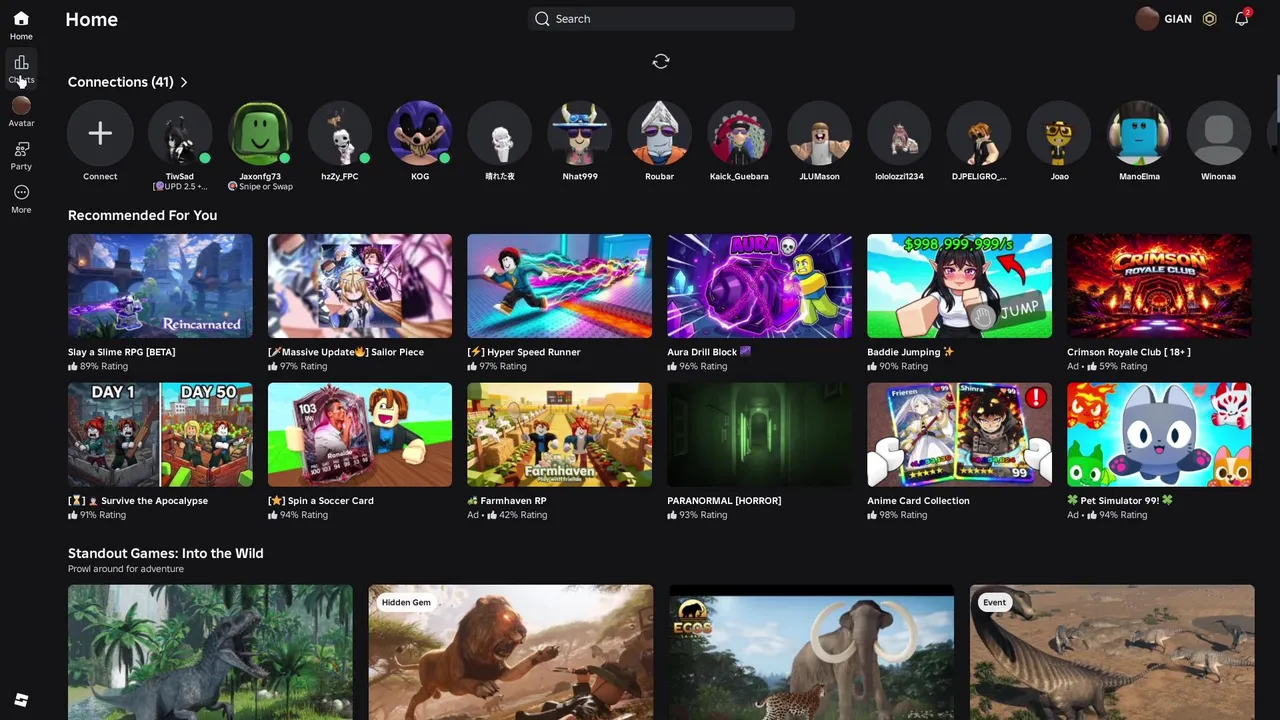Open the Party sidebar icon
Screen dimensions: 1280x720
tap(21, 155)
